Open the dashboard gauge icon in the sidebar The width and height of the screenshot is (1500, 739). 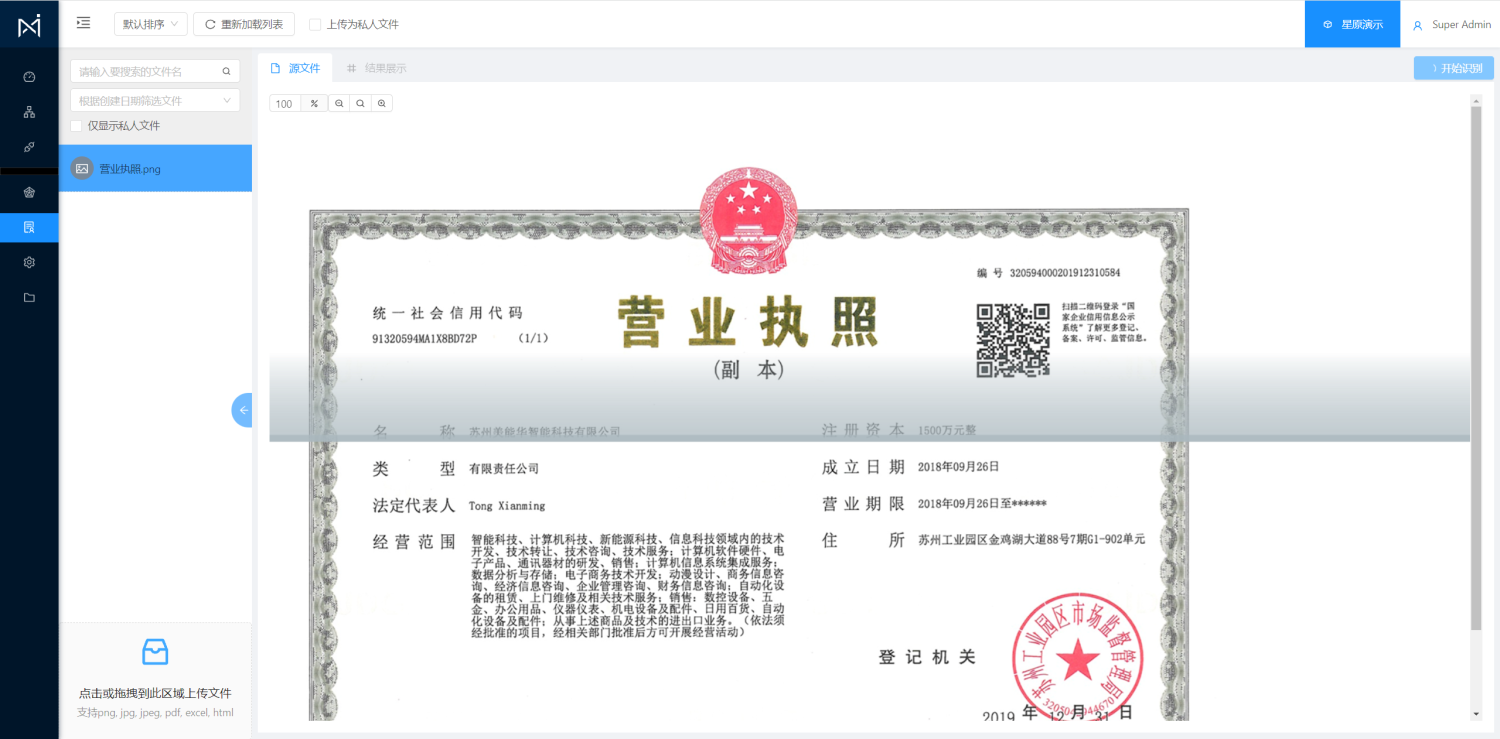click(x=29, y=77)
